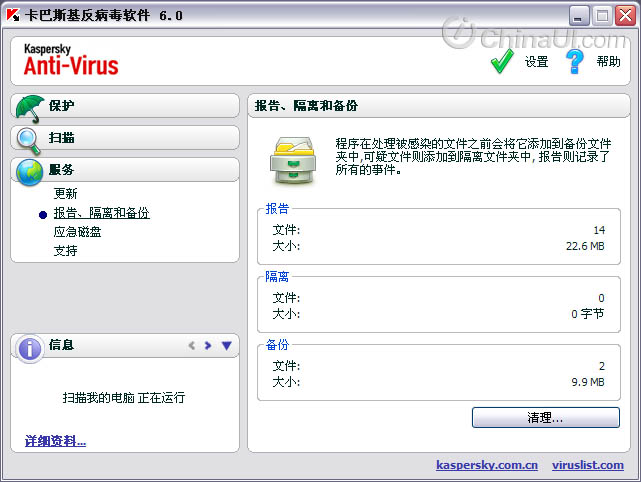Minimize the Kaspersky window
This screenshot has height=482, width=641.
tap(579, 16)
